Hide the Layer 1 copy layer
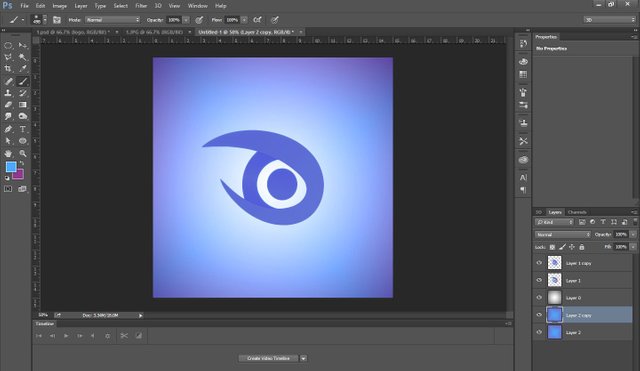This screenshot has width=640, height=371. tap(539, 263)
